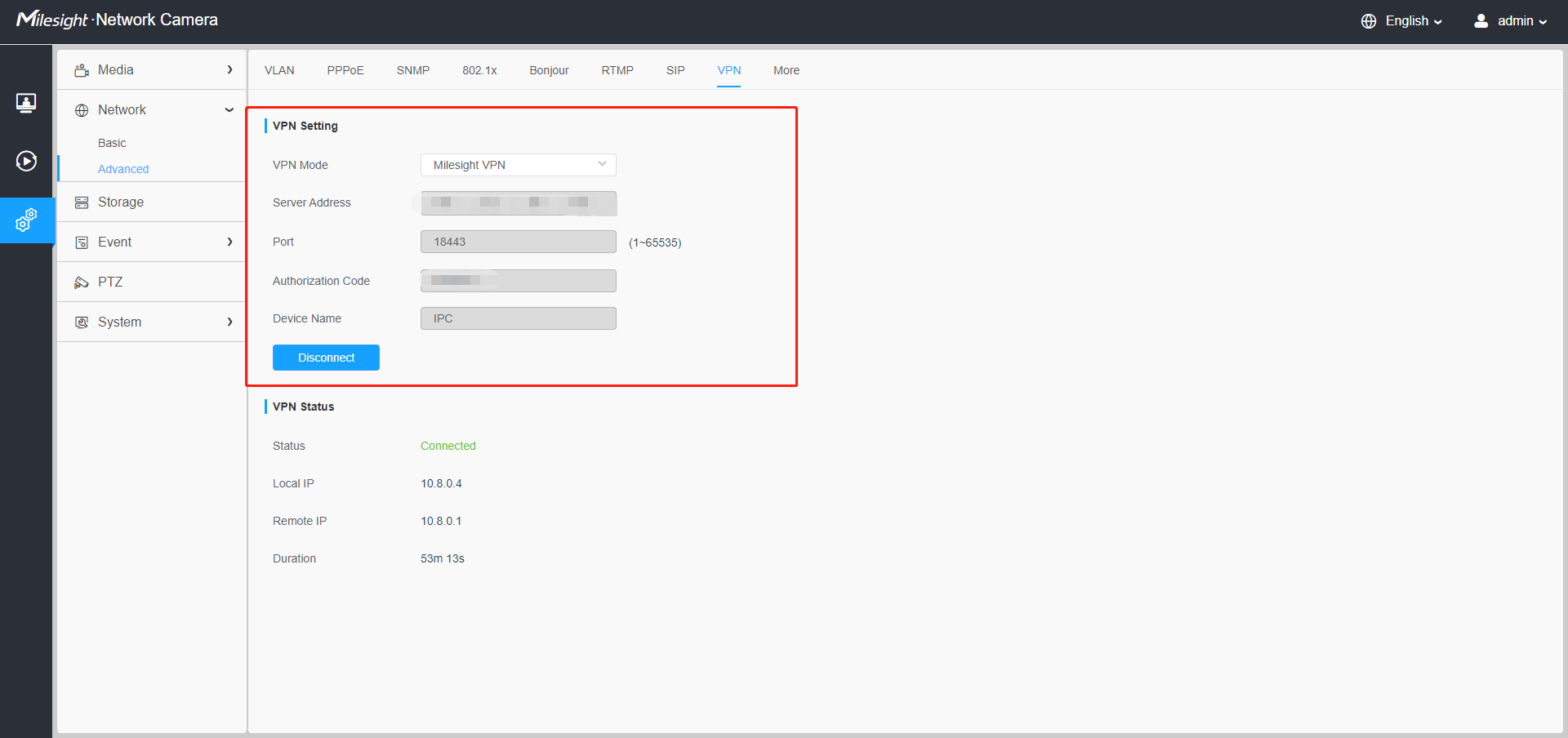Click the Connected status text
Screen dimensions: 1568x738
click(x=448, y=446)
